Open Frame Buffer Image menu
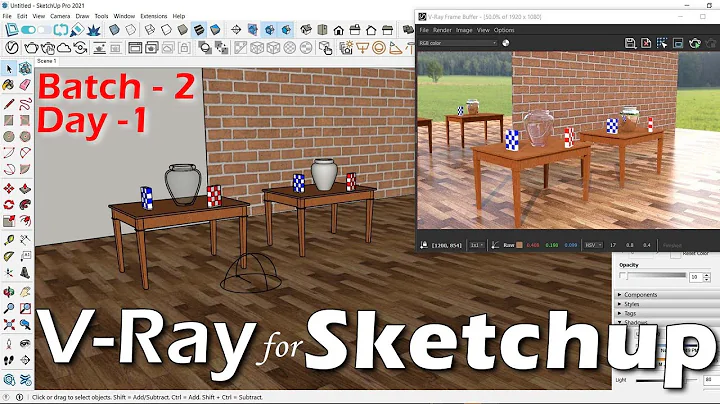 [x=464, y=30]
